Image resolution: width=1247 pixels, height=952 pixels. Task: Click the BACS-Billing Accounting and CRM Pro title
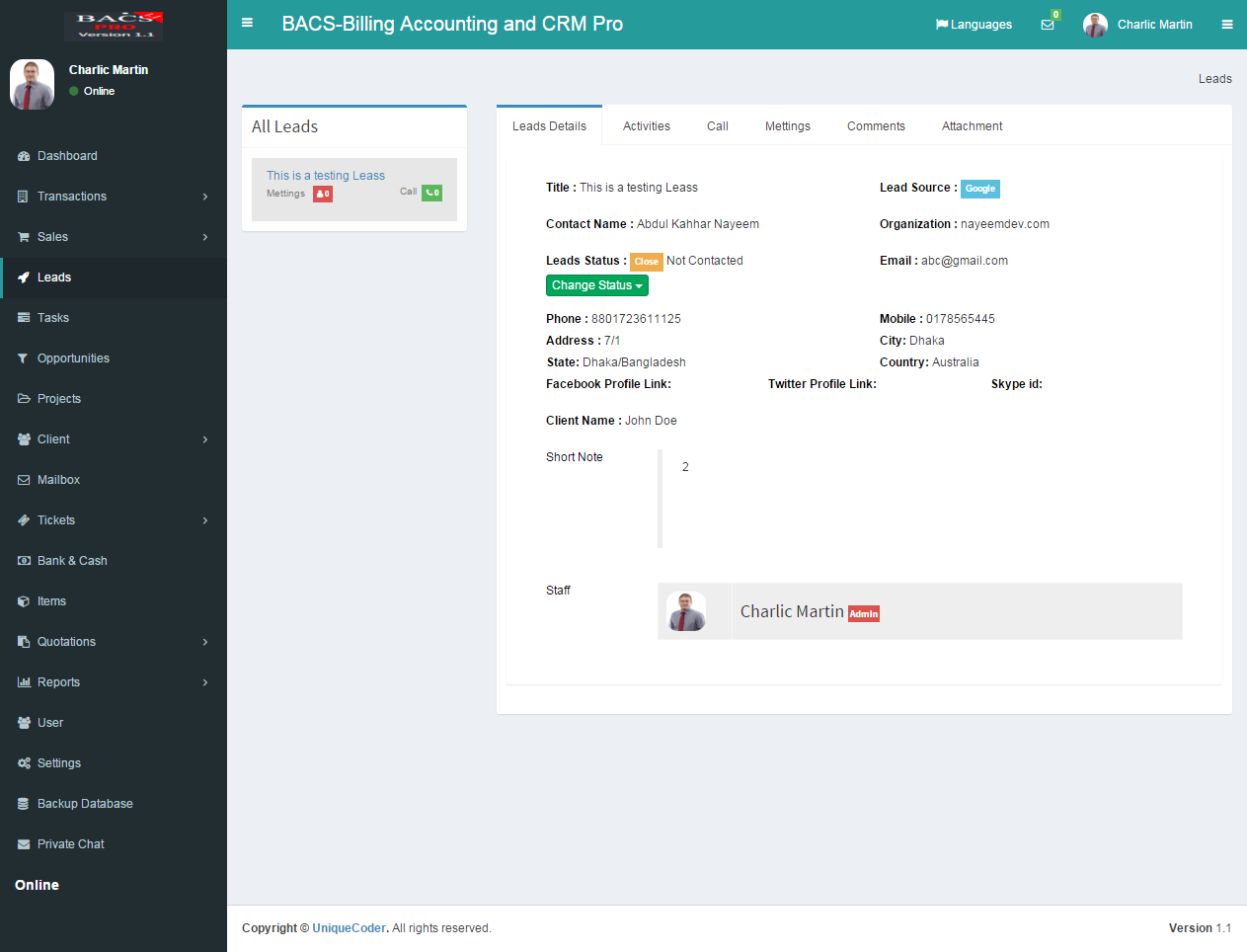452,24
